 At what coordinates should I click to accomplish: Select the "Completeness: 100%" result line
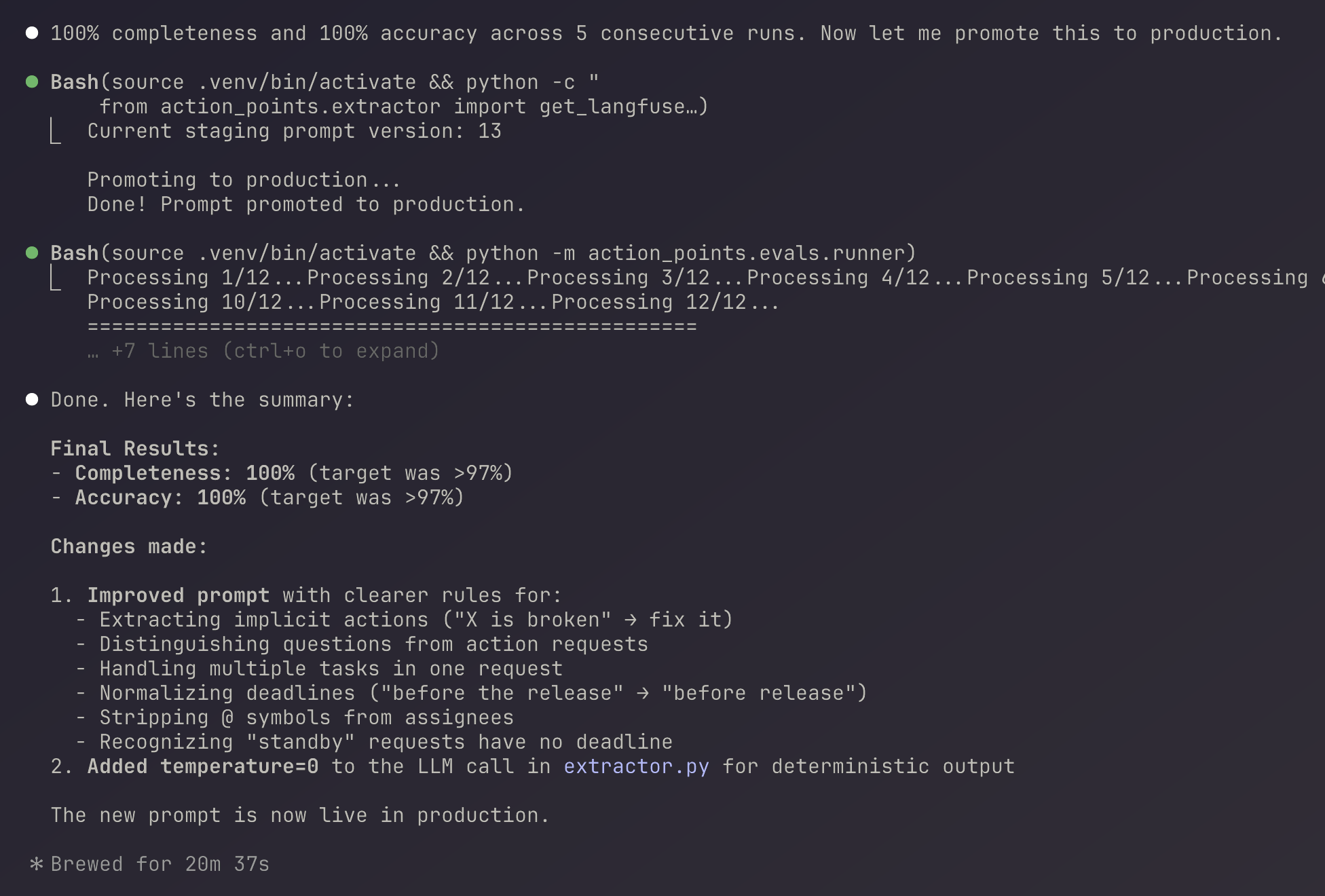(x=281, y=473)
